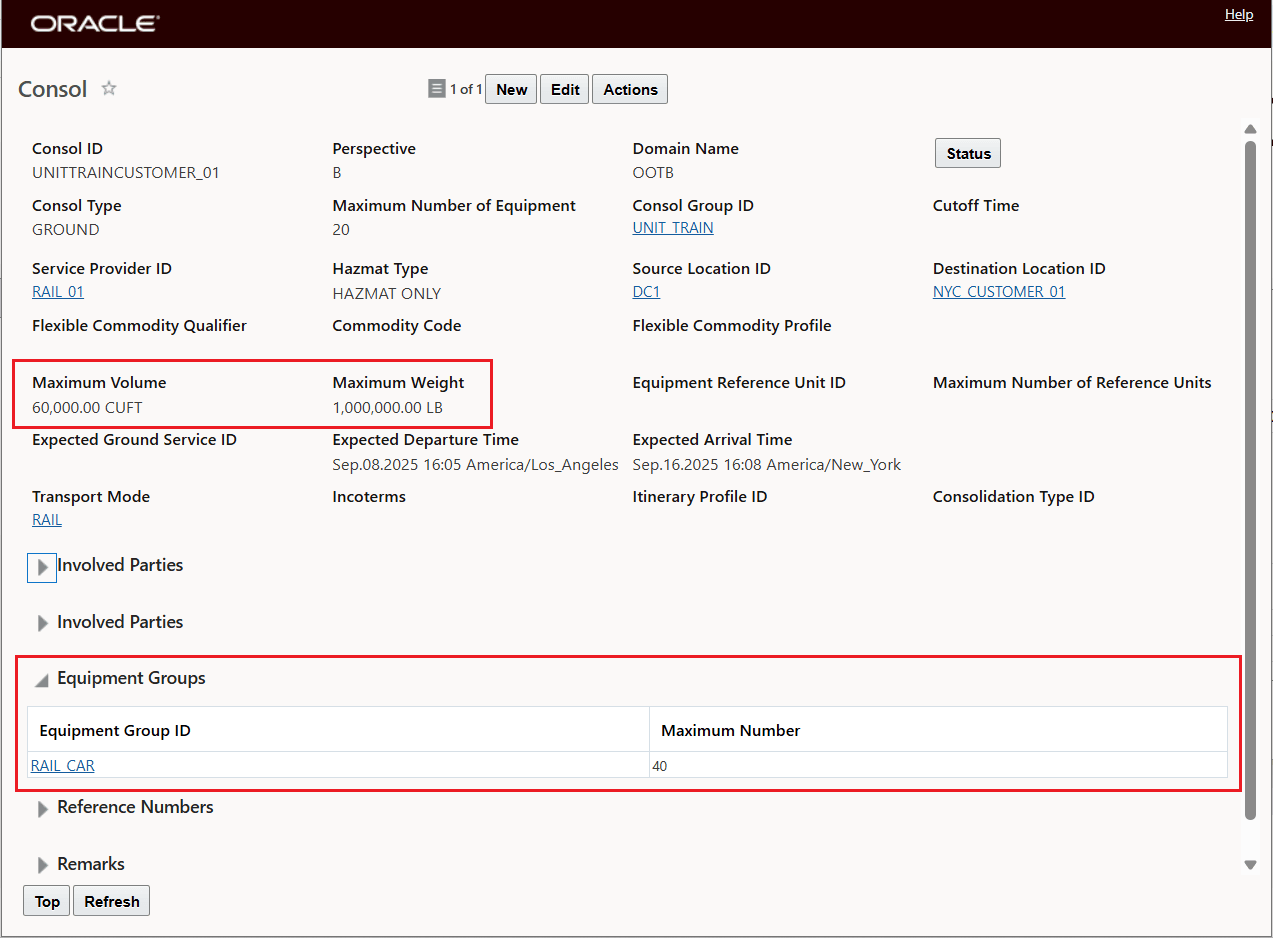Click the Consol page title
Image resolution: width=1273 pixels, height=938 pixels.
pos(53,89)
